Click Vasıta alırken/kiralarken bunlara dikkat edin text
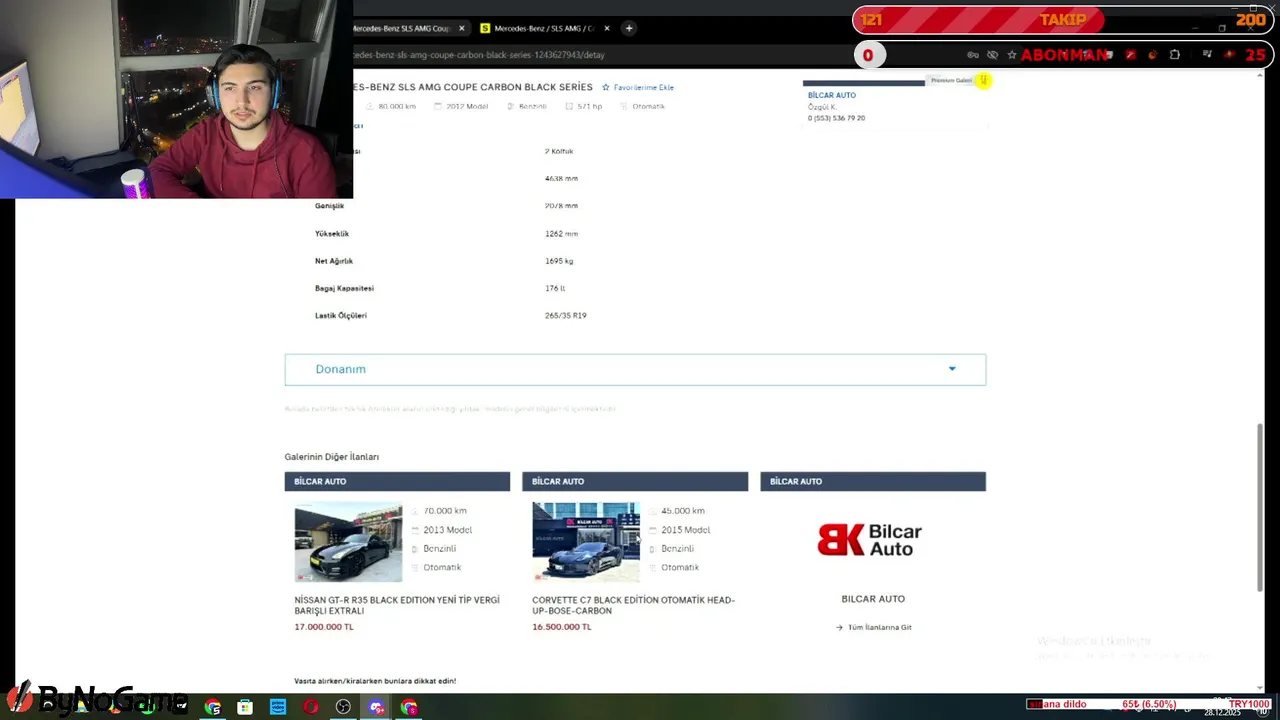The height and width of the screenshot is (720, 1280). point(375,681)
